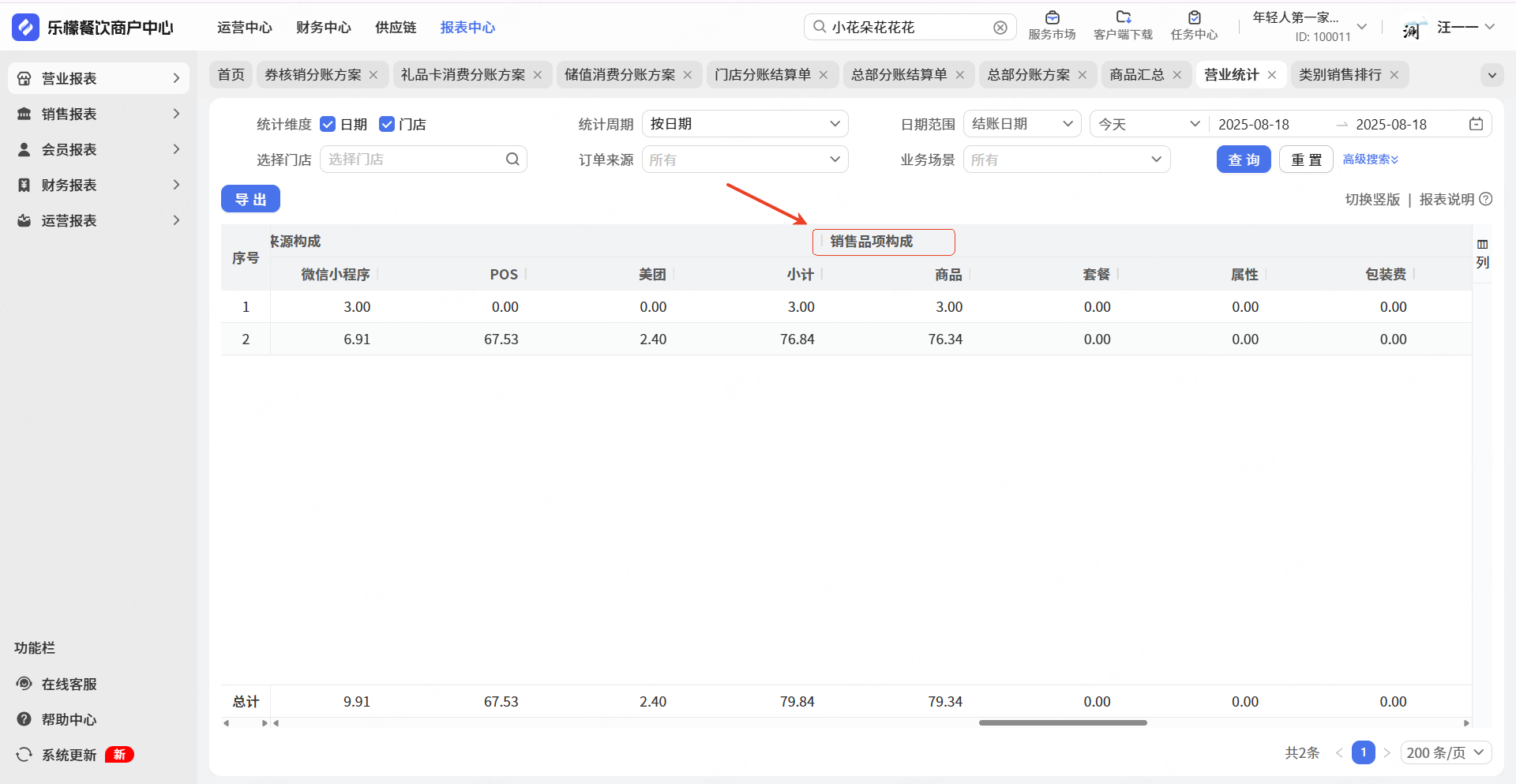
Task: Click the 报表说明 help question-mark icon
Action: tap(1486, 199)
